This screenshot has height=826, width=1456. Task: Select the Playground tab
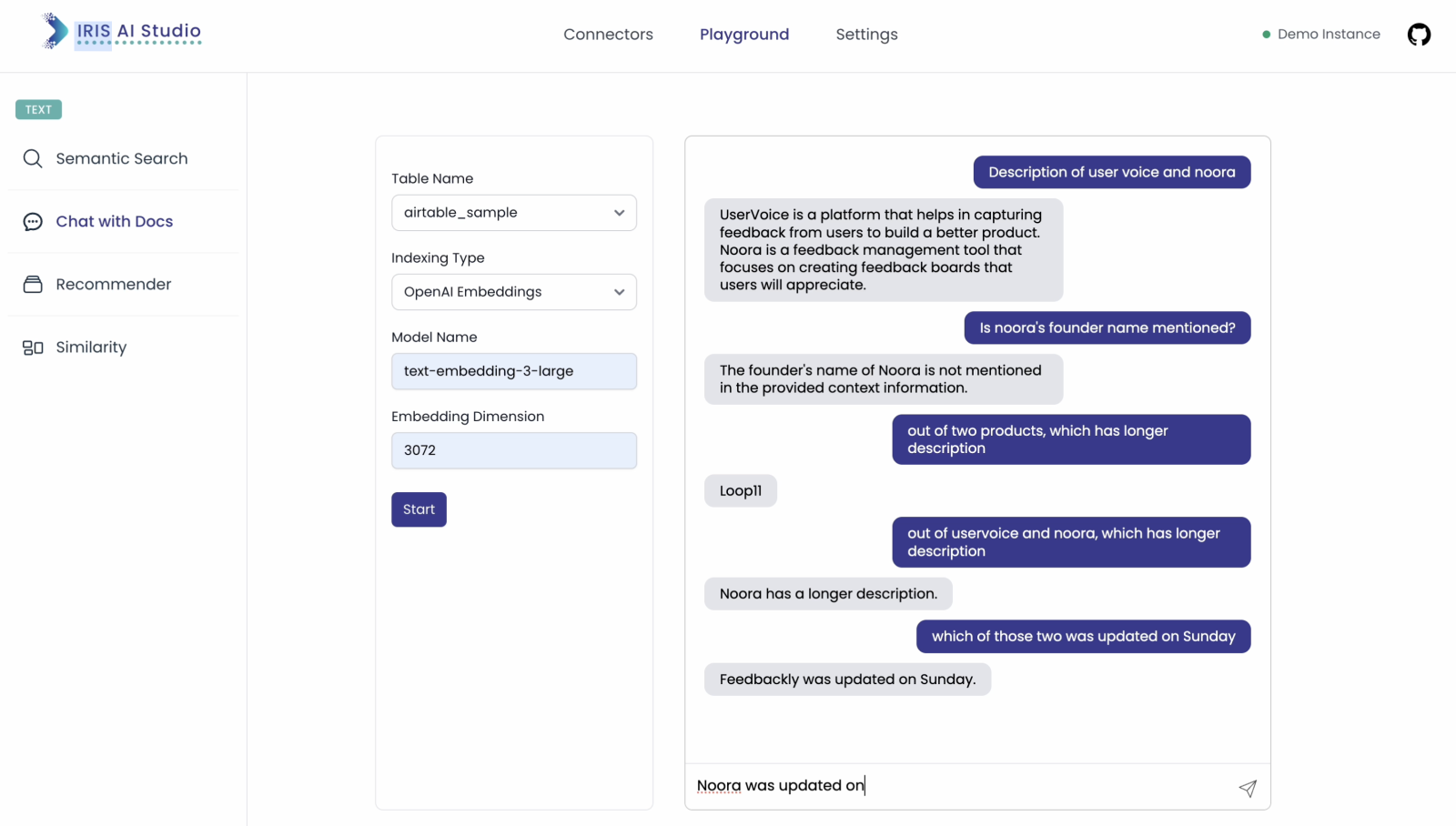tap(743, 35)
